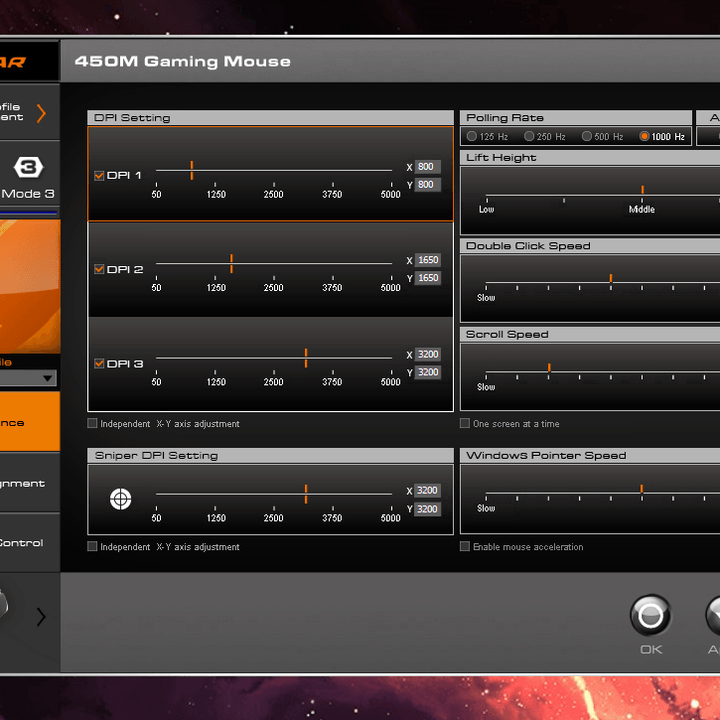Click the Sniper DPI slider handle

tap(306, 494)
